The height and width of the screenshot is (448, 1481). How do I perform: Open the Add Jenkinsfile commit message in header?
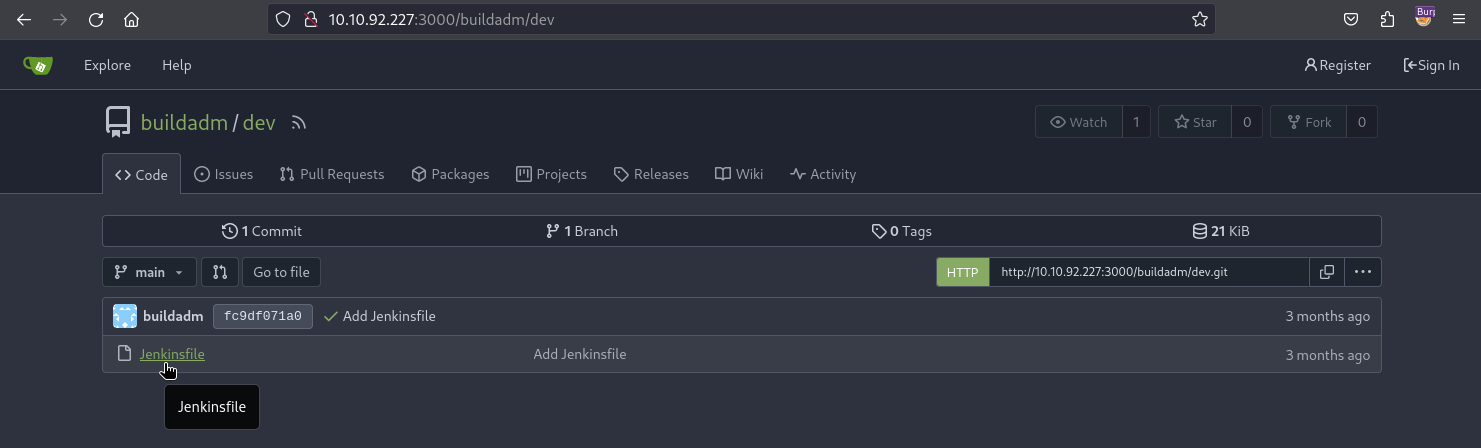click(x=389, y=316)
